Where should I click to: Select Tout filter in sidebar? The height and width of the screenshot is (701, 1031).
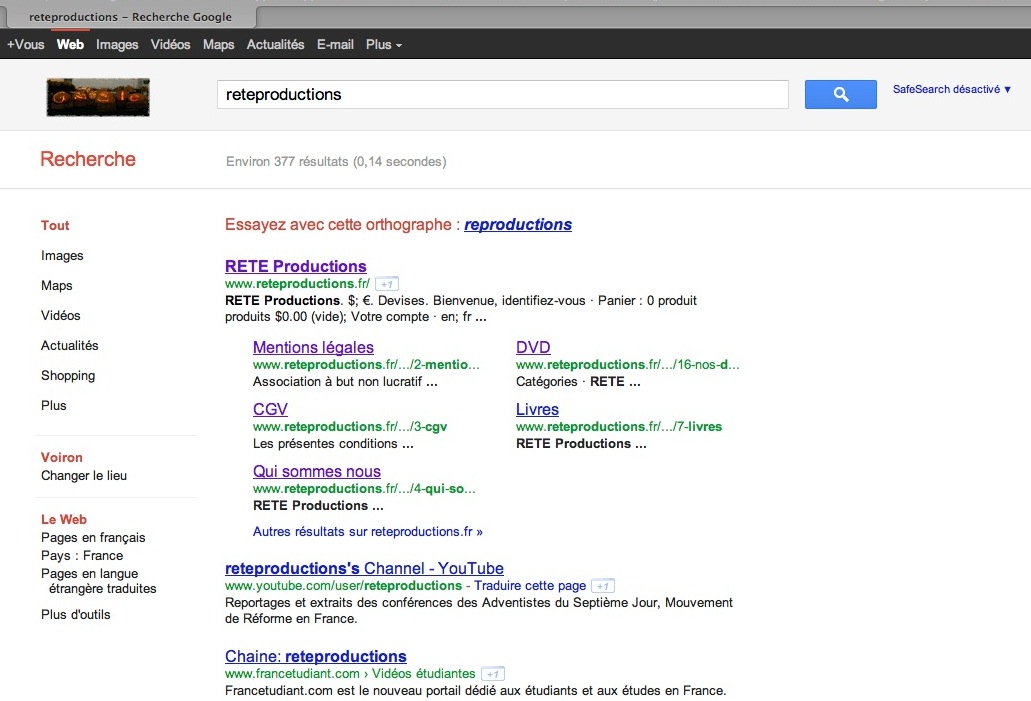pos(55,225)
